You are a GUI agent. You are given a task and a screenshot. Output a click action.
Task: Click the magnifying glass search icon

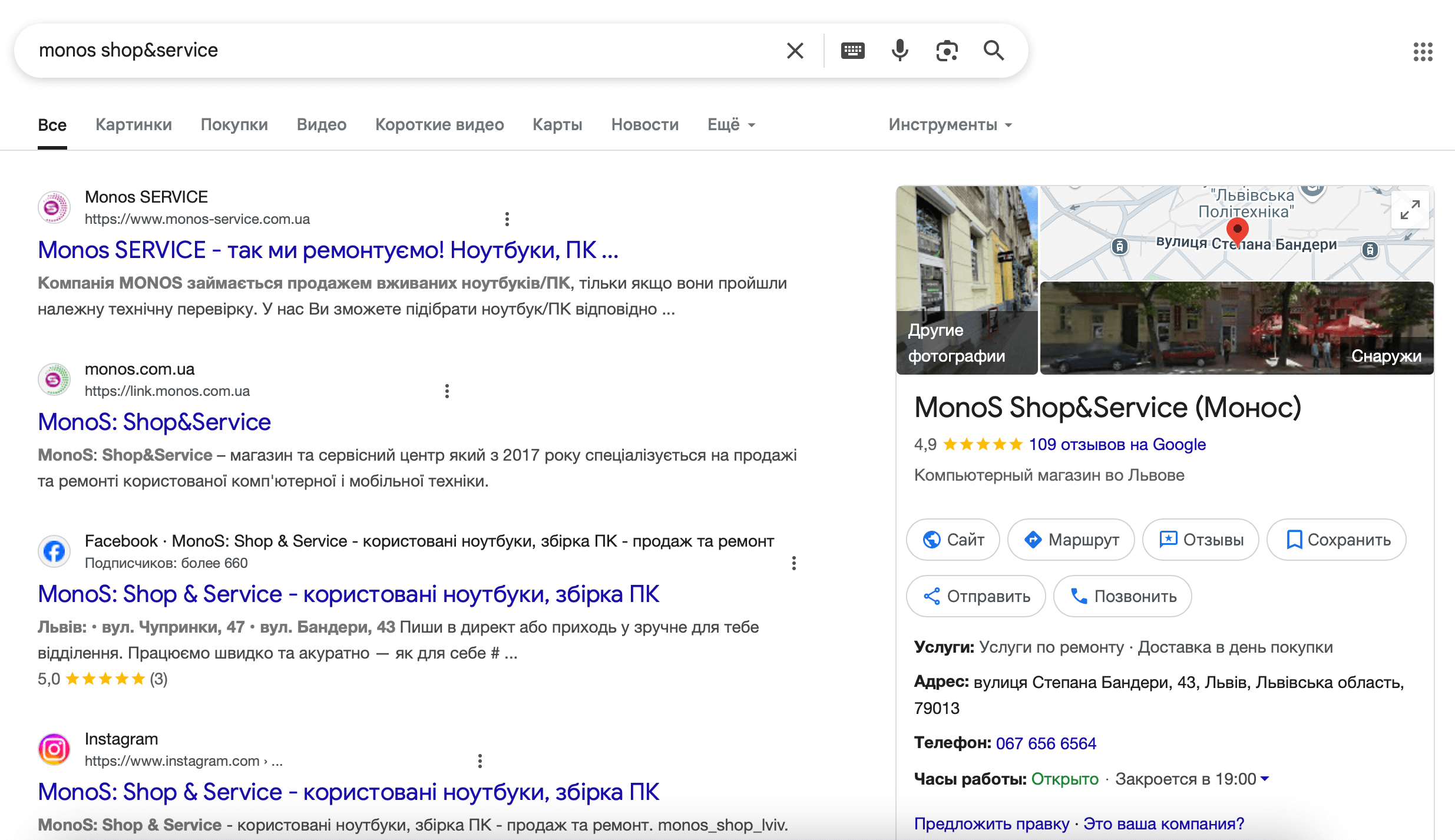click(x=994, y=51)
